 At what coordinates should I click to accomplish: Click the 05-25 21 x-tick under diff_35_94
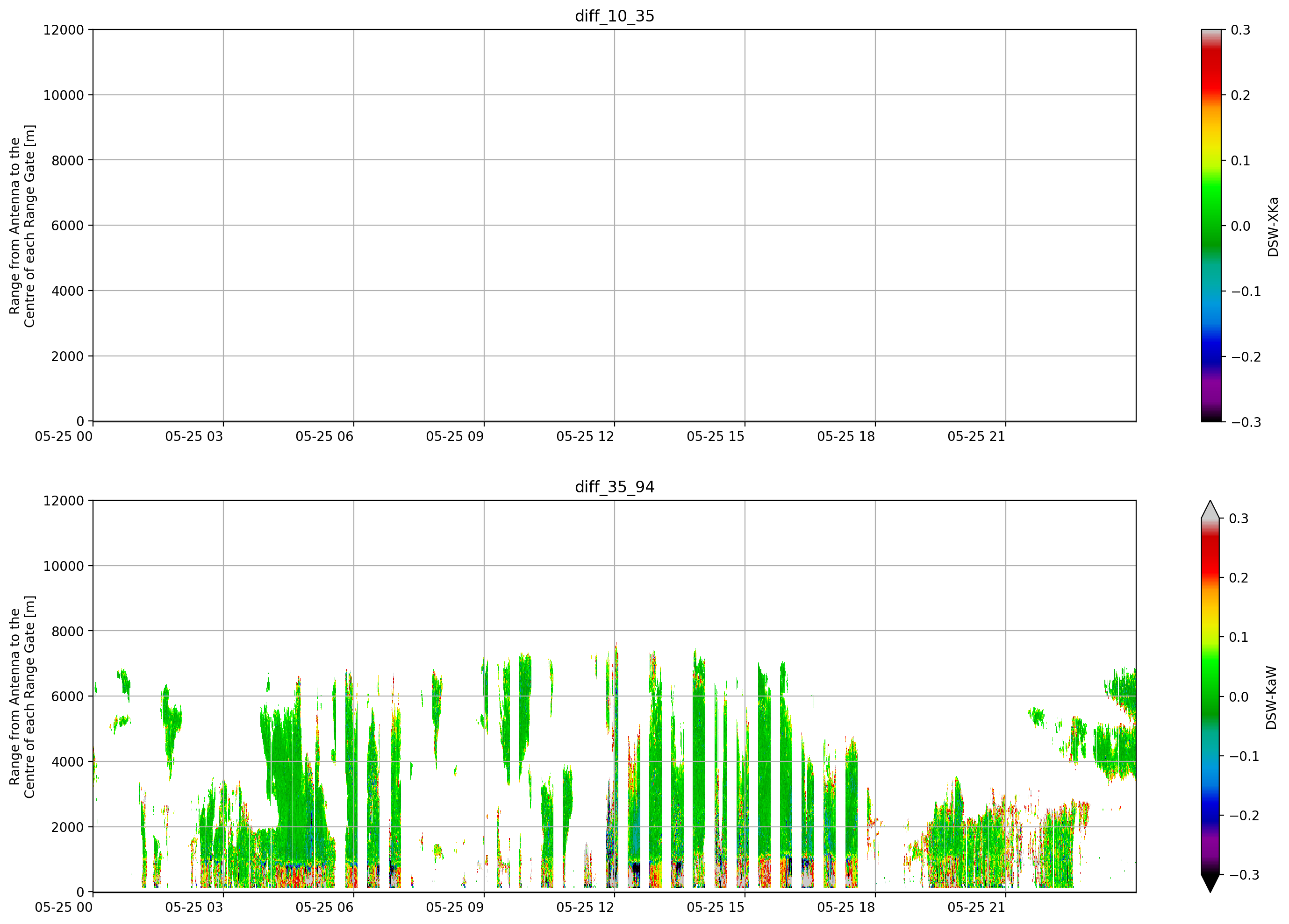point(976,907)
